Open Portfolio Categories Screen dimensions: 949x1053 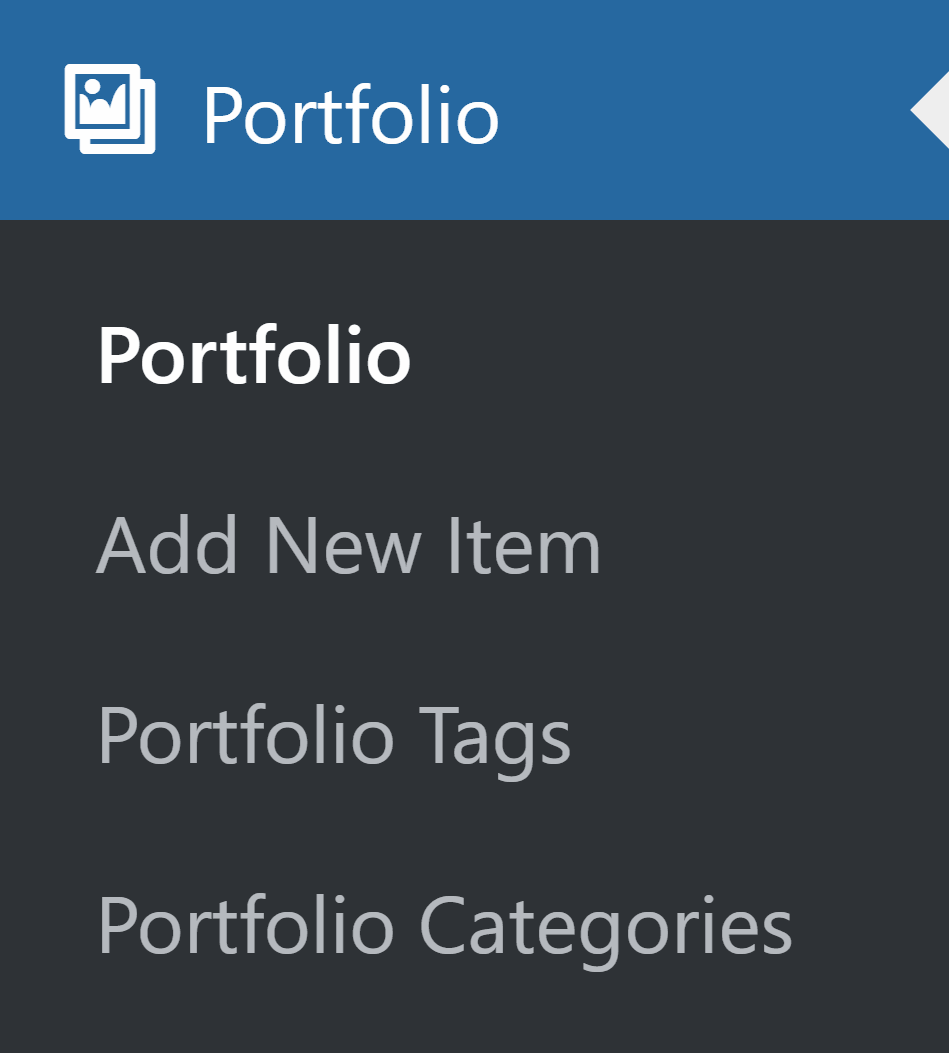coord(443,928)
